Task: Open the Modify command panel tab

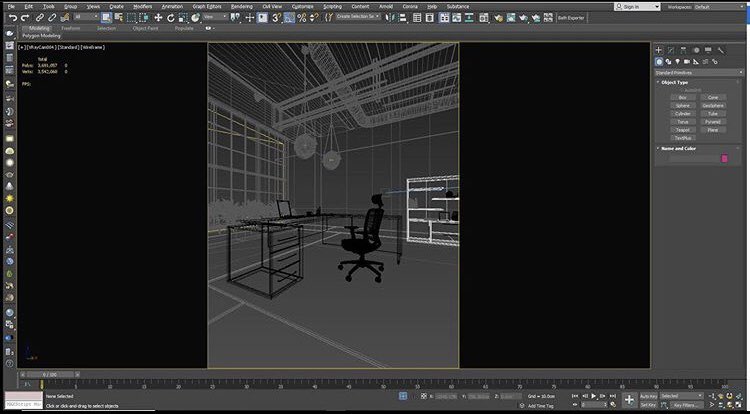Action: [671, 50]
